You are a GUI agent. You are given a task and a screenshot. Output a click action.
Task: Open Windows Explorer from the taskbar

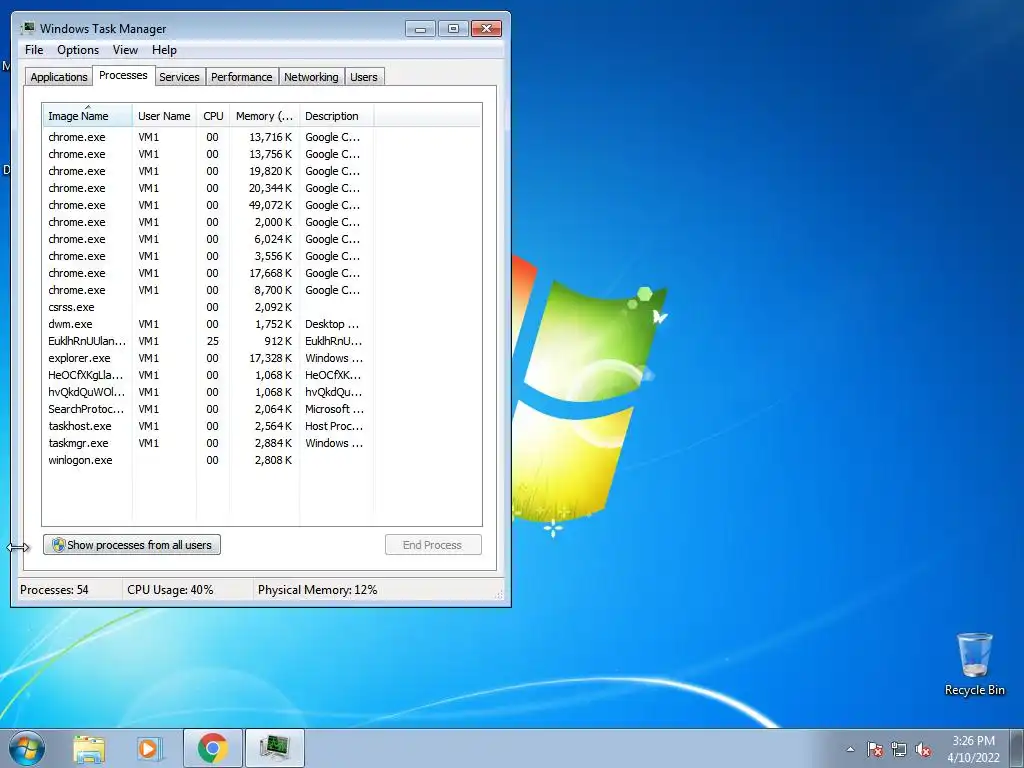[89, 748]
